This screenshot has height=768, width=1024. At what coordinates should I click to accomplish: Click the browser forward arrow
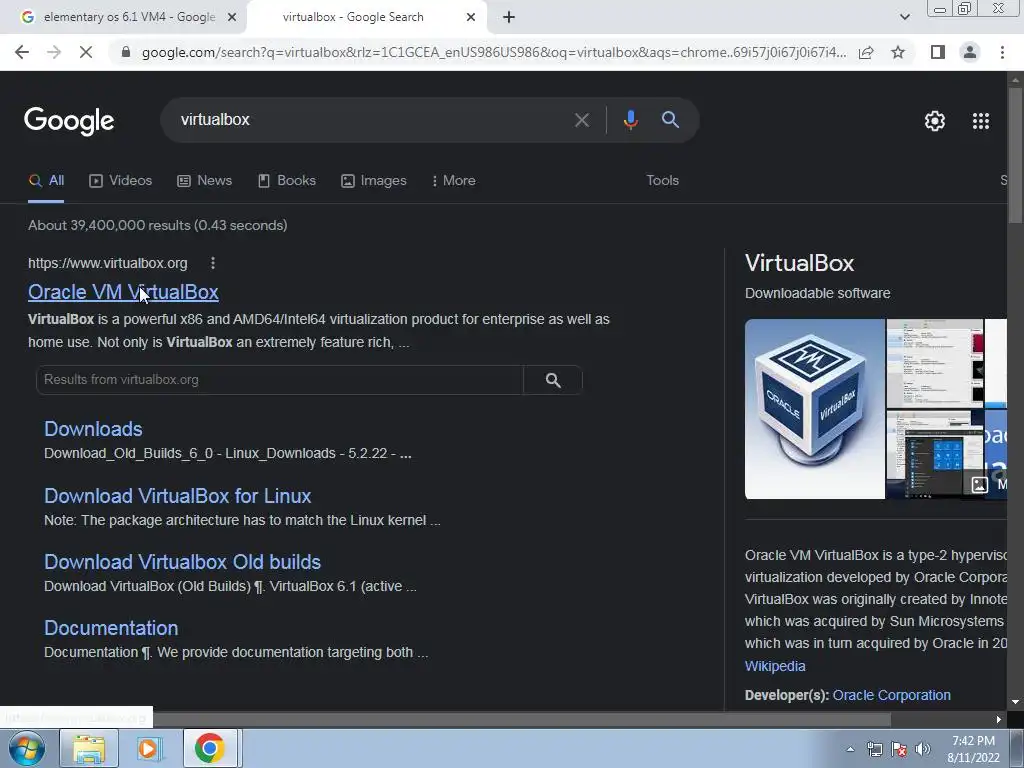54,52
